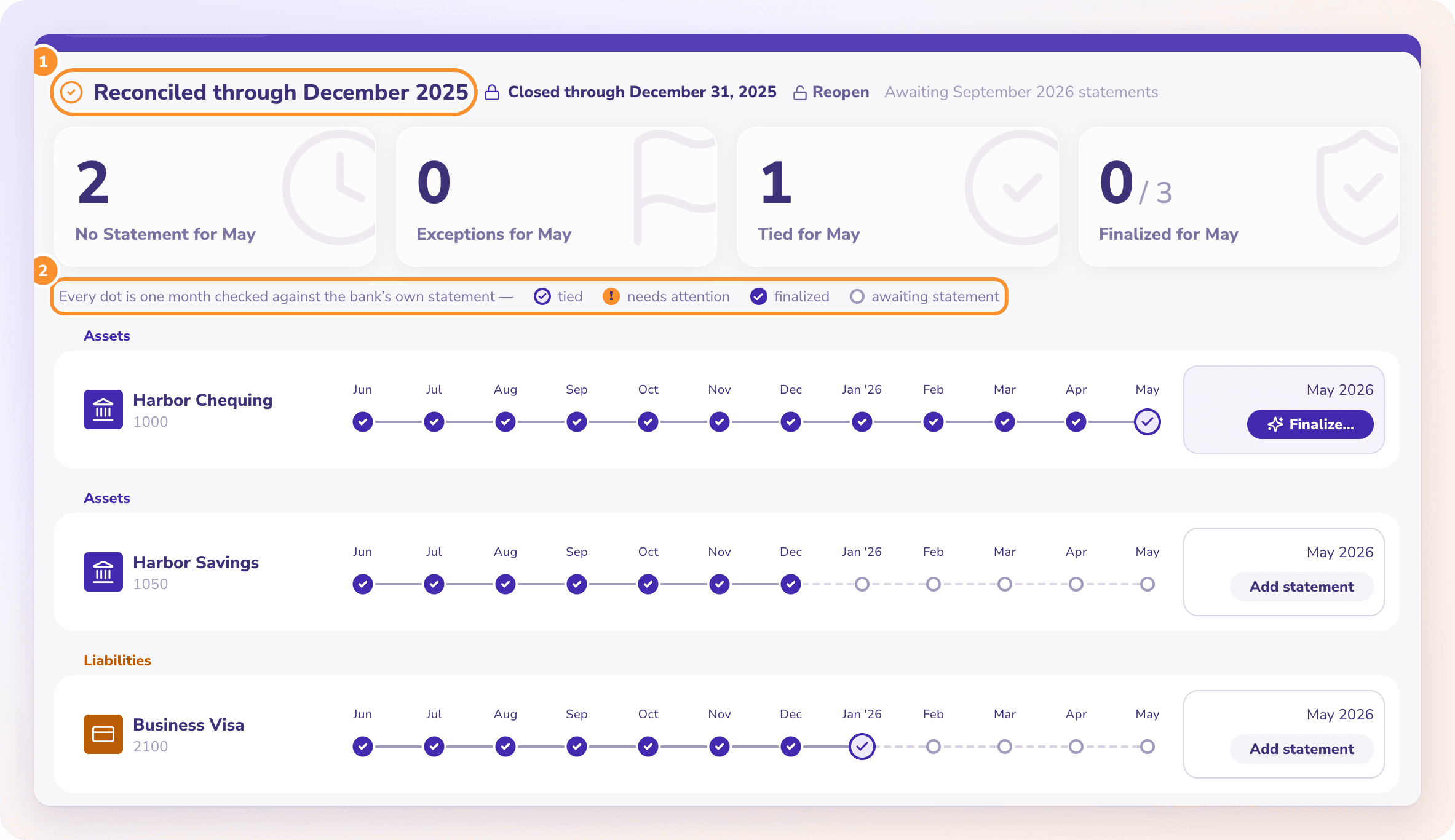The image size is (1455, 840).
Task: Click the Business Visa account name
Action: (189, 725)
